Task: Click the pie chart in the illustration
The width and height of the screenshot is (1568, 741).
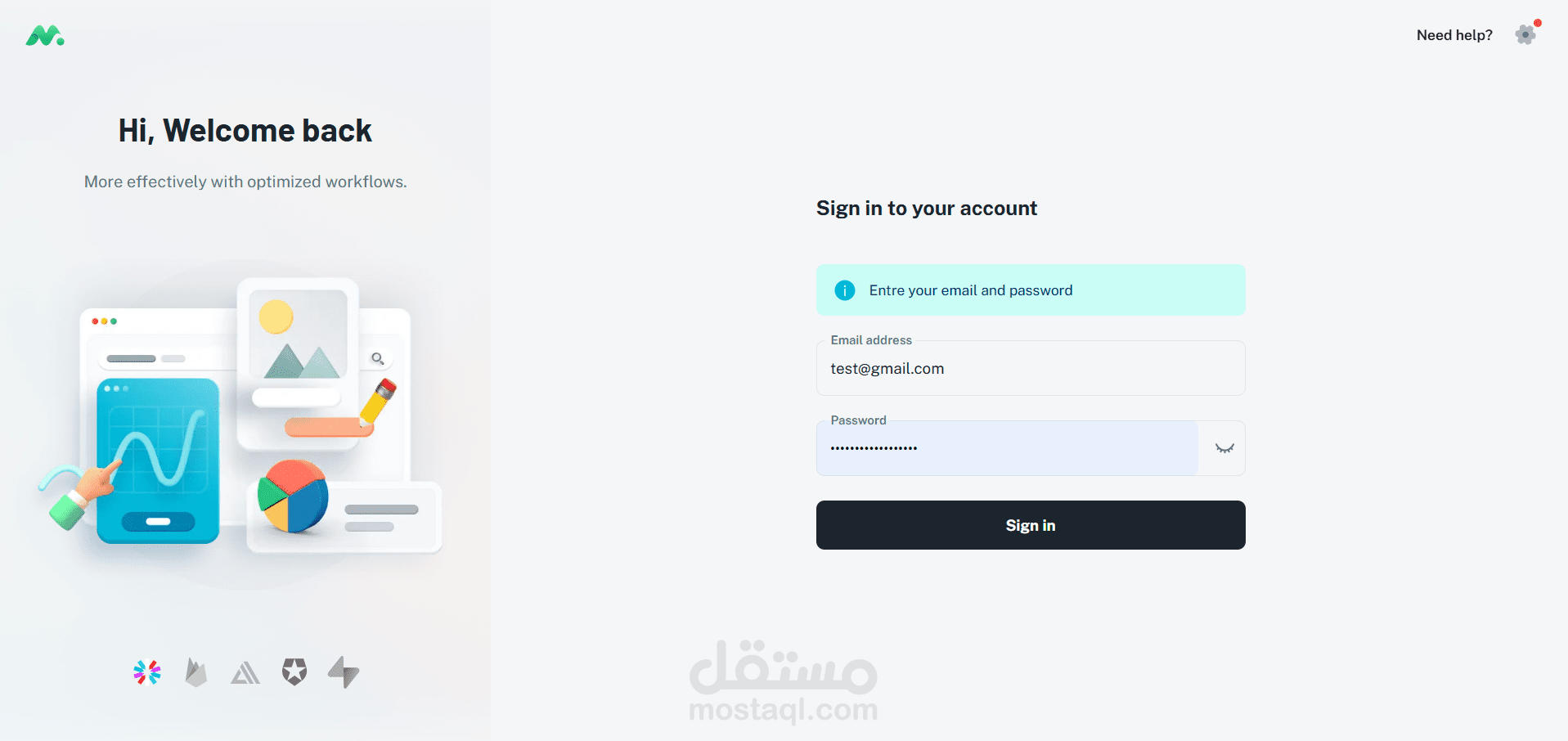Action: coord(292,496)
